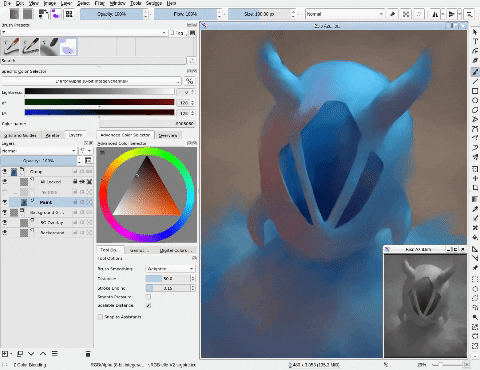
Task: Move the layer up
Action: [43, 353]
